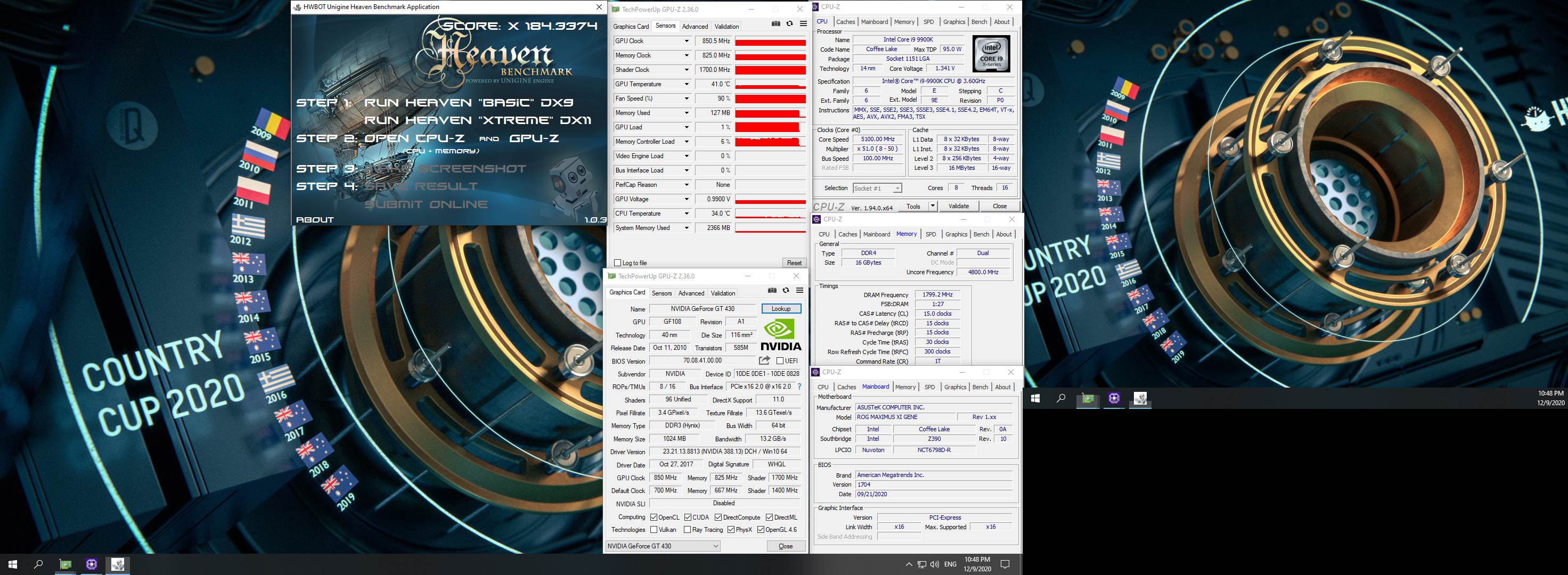Image resolution: width=1568 pixels, height=575 pixels.
Task: Click the Lookup button in GPU-Z
Action: click(781, 308)
